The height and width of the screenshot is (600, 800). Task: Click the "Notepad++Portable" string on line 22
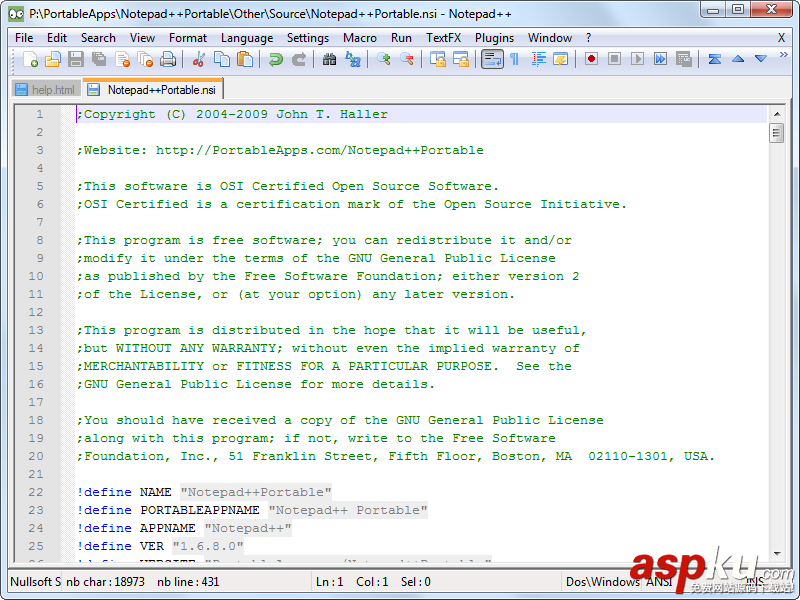point(256,492)
